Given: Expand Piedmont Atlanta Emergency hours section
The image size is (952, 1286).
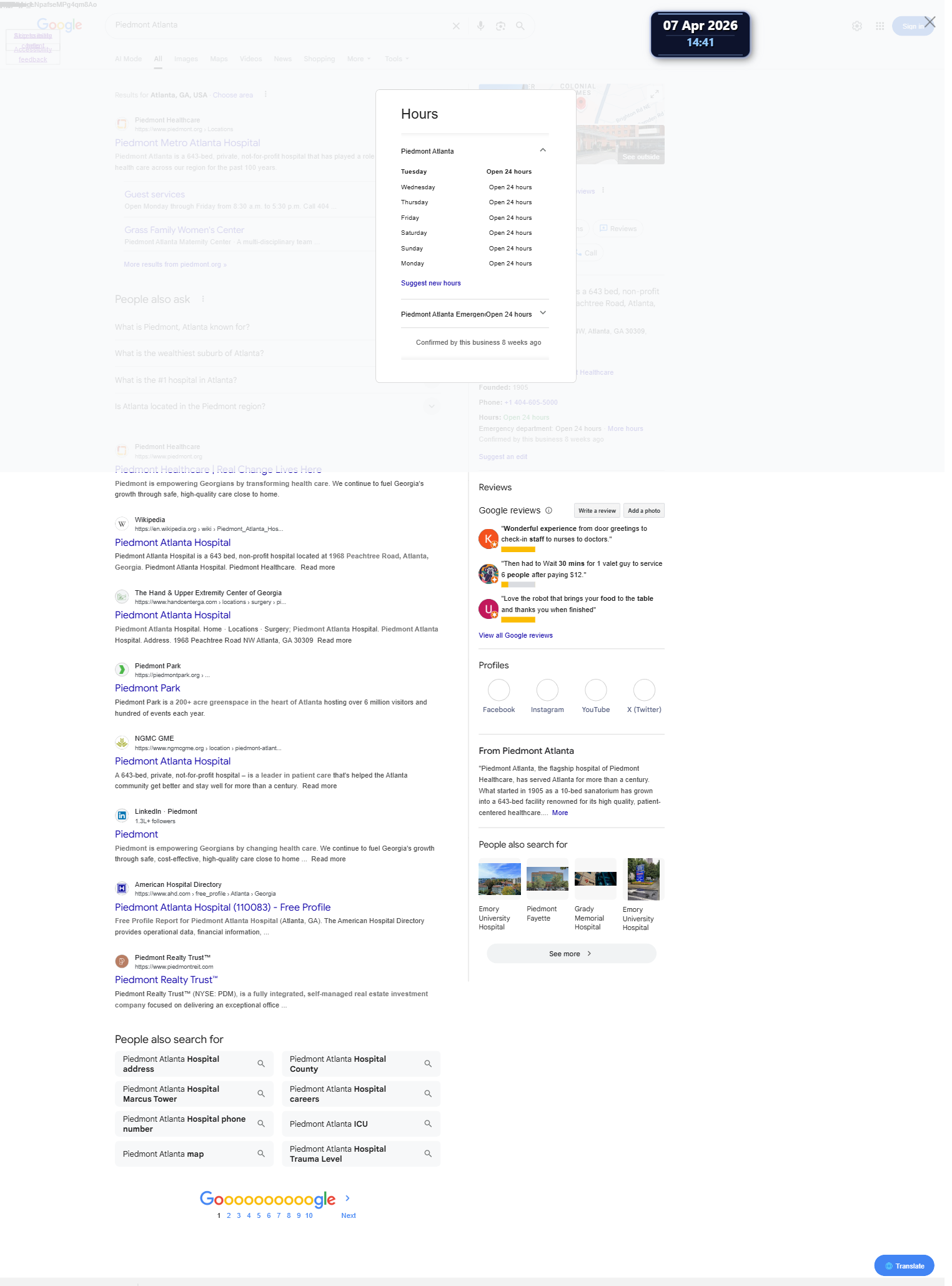Looking at the screenshot, I should (x=543, y=313).
